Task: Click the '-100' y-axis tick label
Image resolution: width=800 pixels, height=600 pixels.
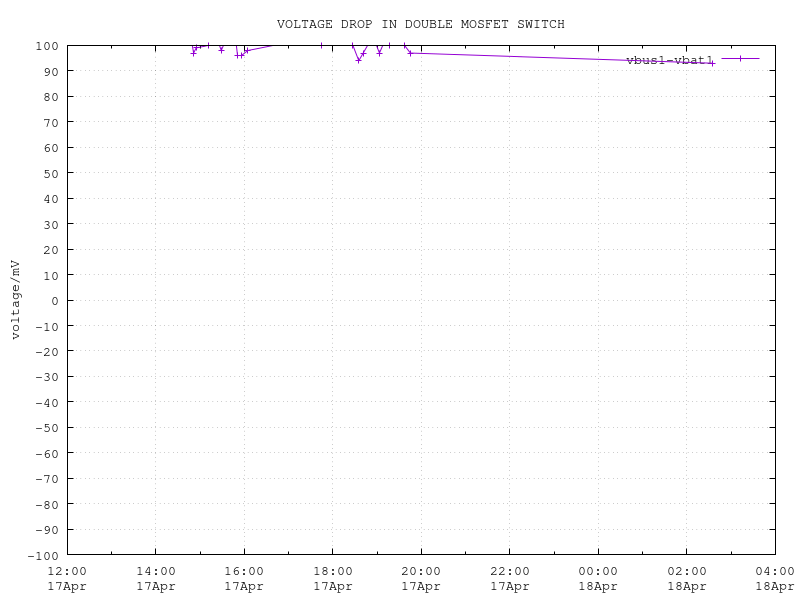Action: 43,556
